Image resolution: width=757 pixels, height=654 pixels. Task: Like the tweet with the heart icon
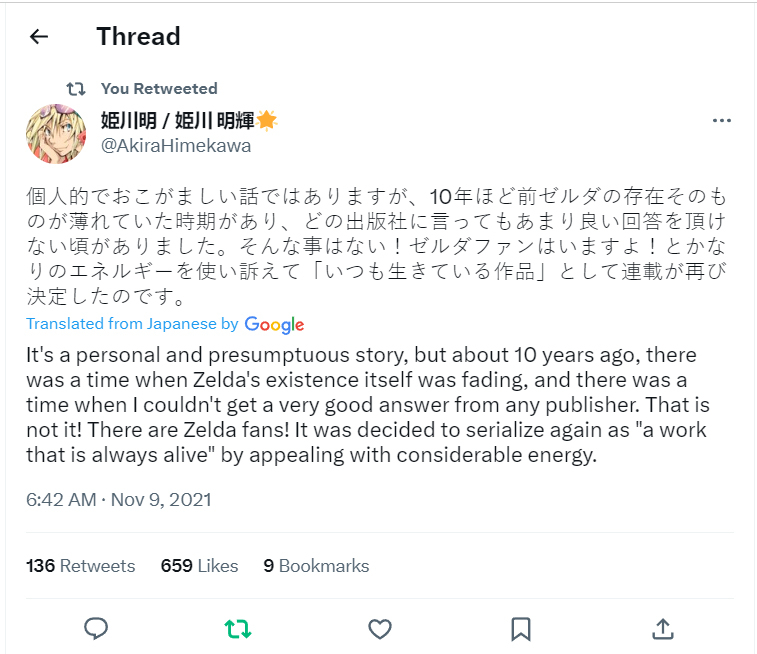pos(379,628)
